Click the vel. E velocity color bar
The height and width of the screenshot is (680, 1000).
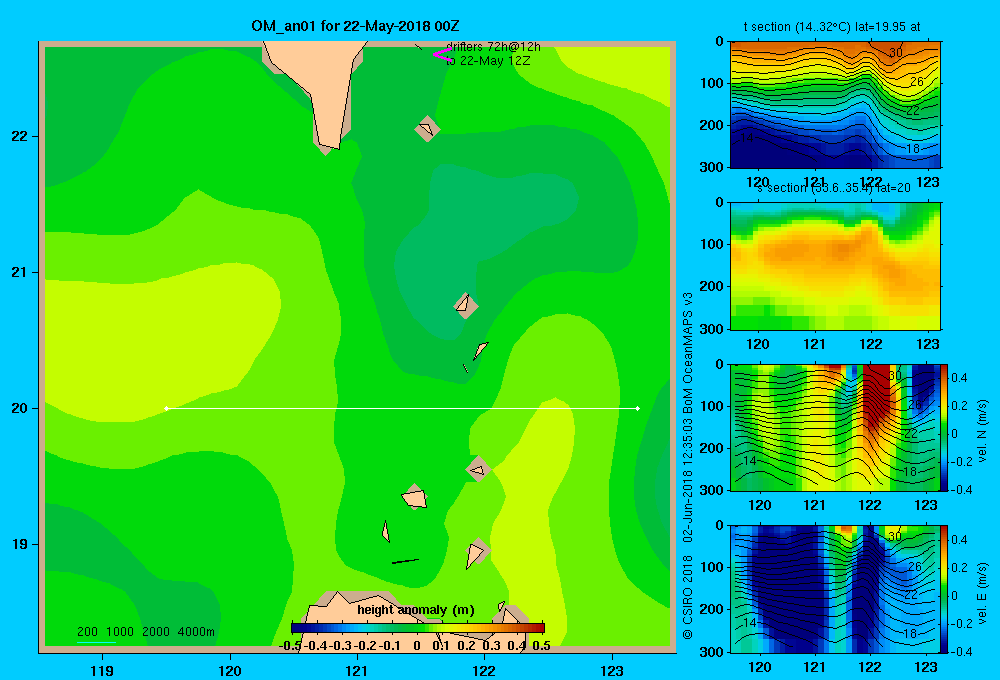[x=944, y=589]
